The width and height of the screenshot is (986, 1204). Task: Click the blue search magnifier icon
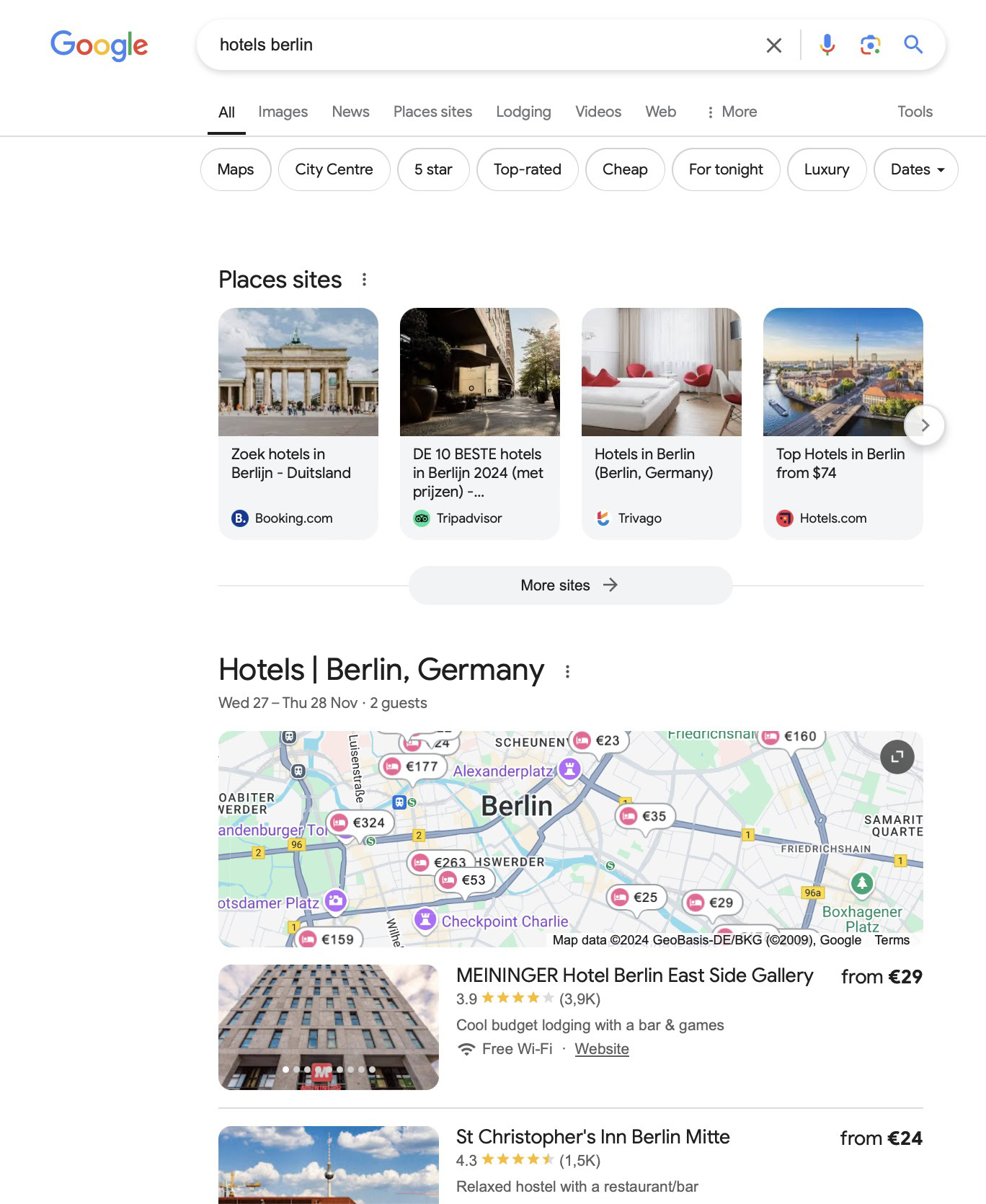(x=913, y=45)
